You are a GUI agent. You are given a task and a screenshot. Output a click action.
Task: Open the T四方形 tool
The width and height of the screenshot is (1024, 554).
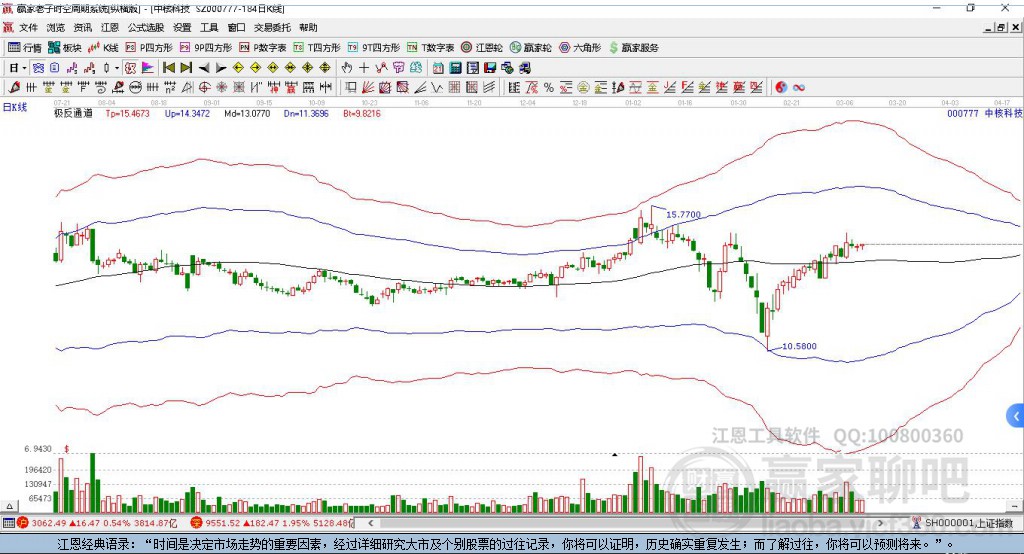317,48
